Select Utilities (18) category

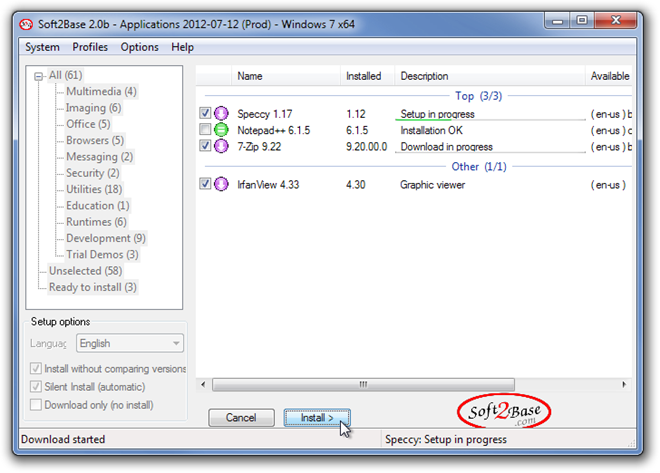point(94,189)
